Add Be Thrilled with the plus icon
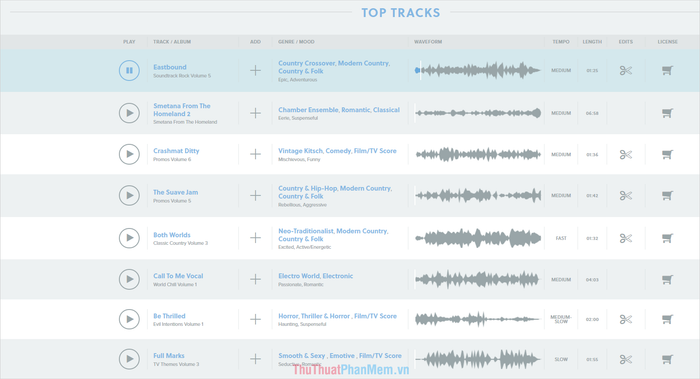This screenshot has width=700, height=379. (x=255, y=319)
